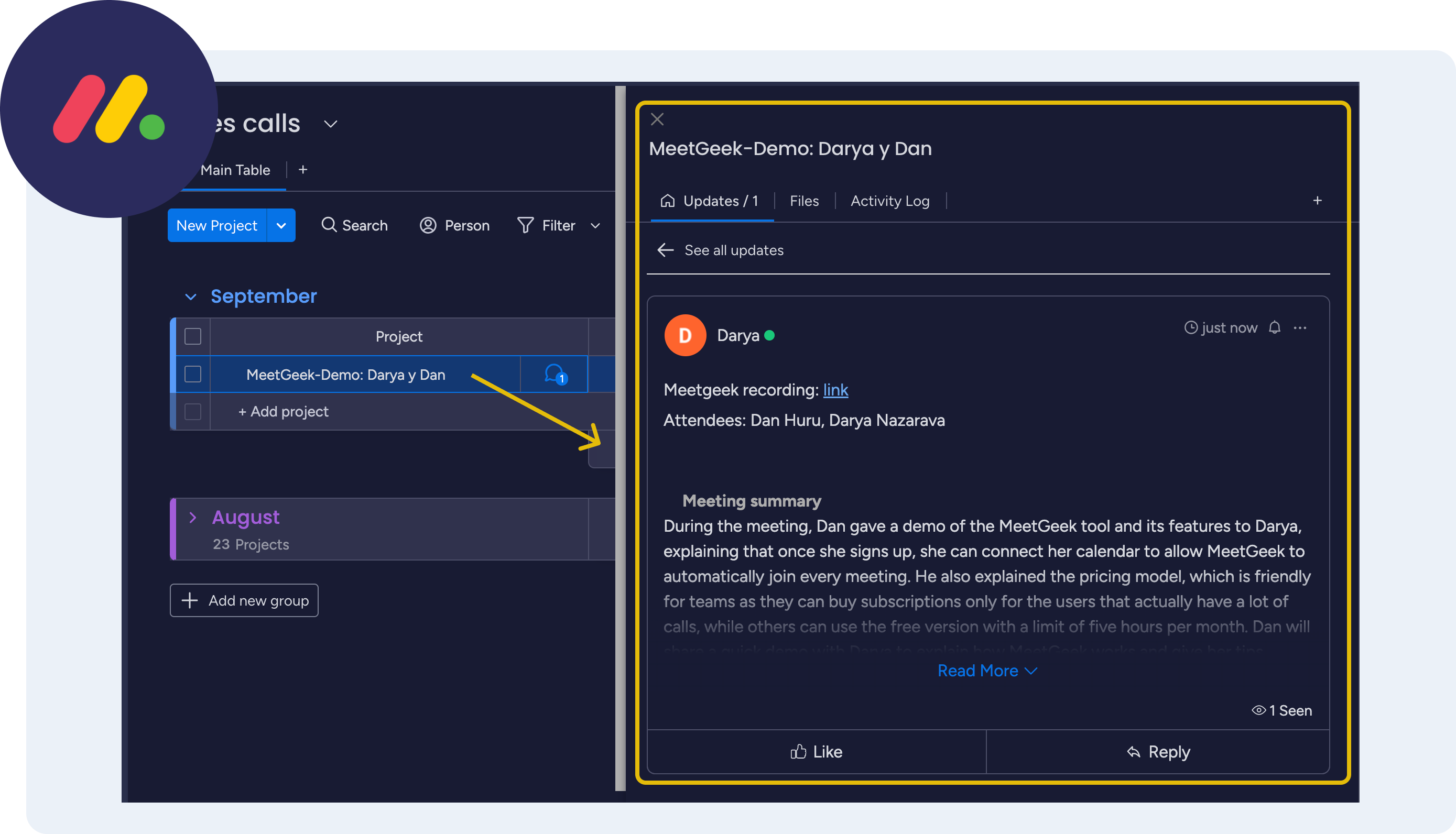
Task: Switch to the Activity Log tab
Action: pyautogui.click(x=890, y=201)
